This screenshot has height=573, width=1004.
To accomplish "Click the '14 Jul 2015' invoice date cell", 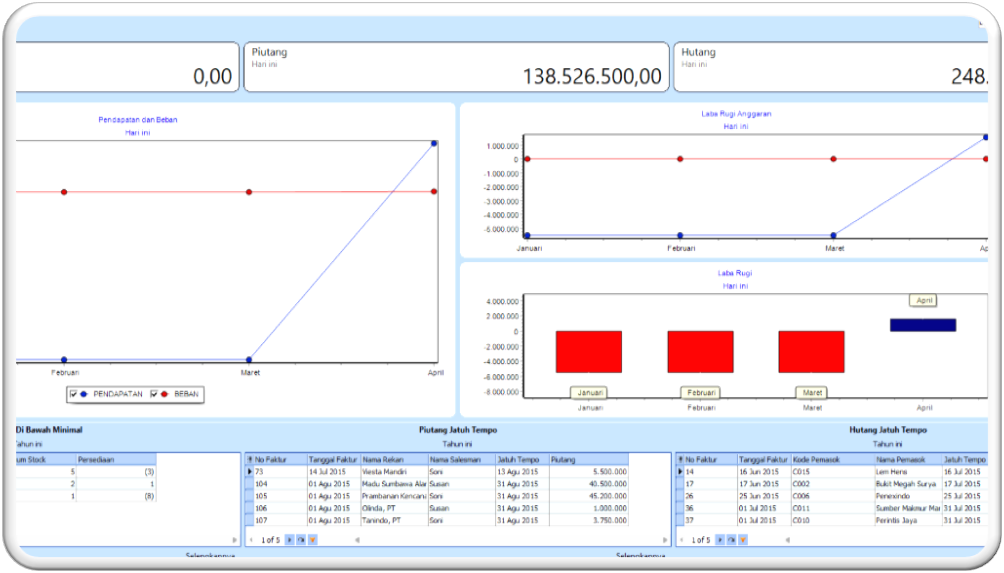I will [x=334, y=472].
